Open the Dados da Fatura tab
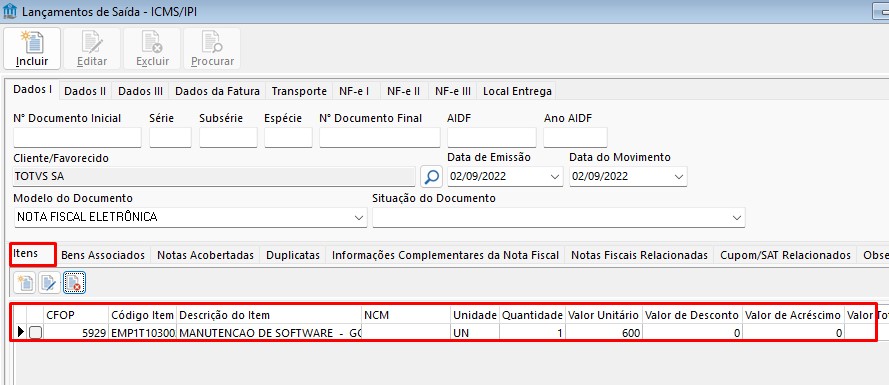 217,91
